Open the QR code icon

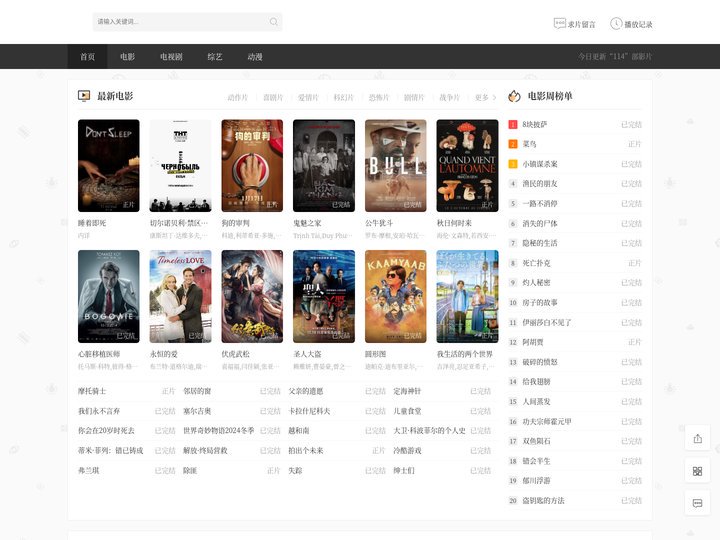(698, 471)
